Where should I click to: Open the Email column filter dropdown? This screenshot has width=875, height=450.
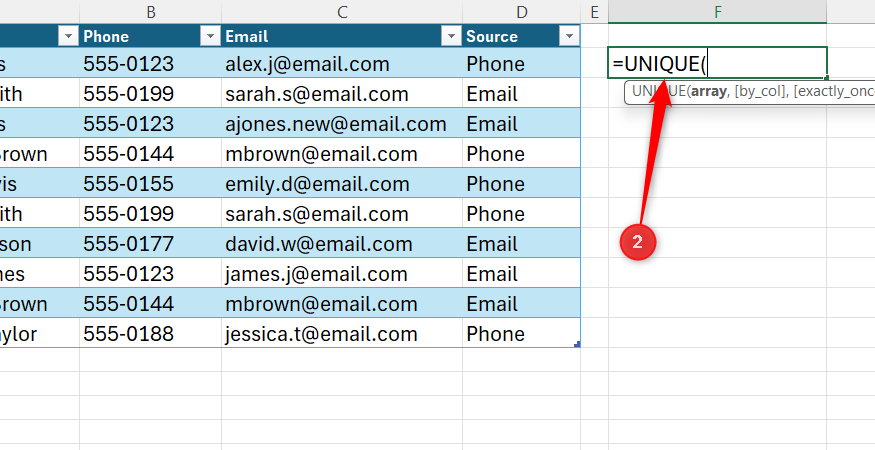pyautogui.click(x=450, y=36)
